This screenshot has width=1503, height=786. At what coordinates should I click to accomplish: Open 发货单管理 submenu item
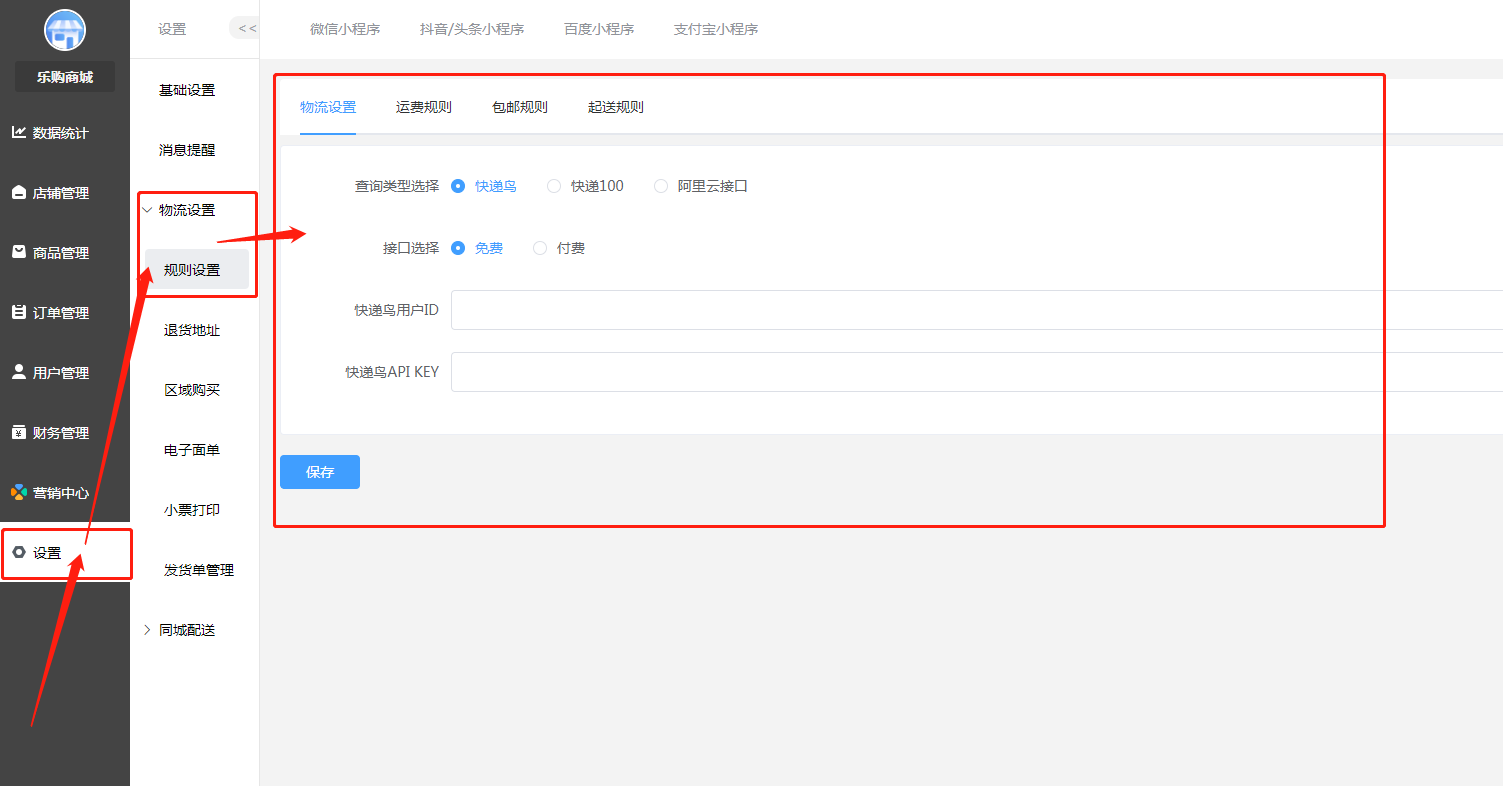pyautogui.click(x=199, y=570)
